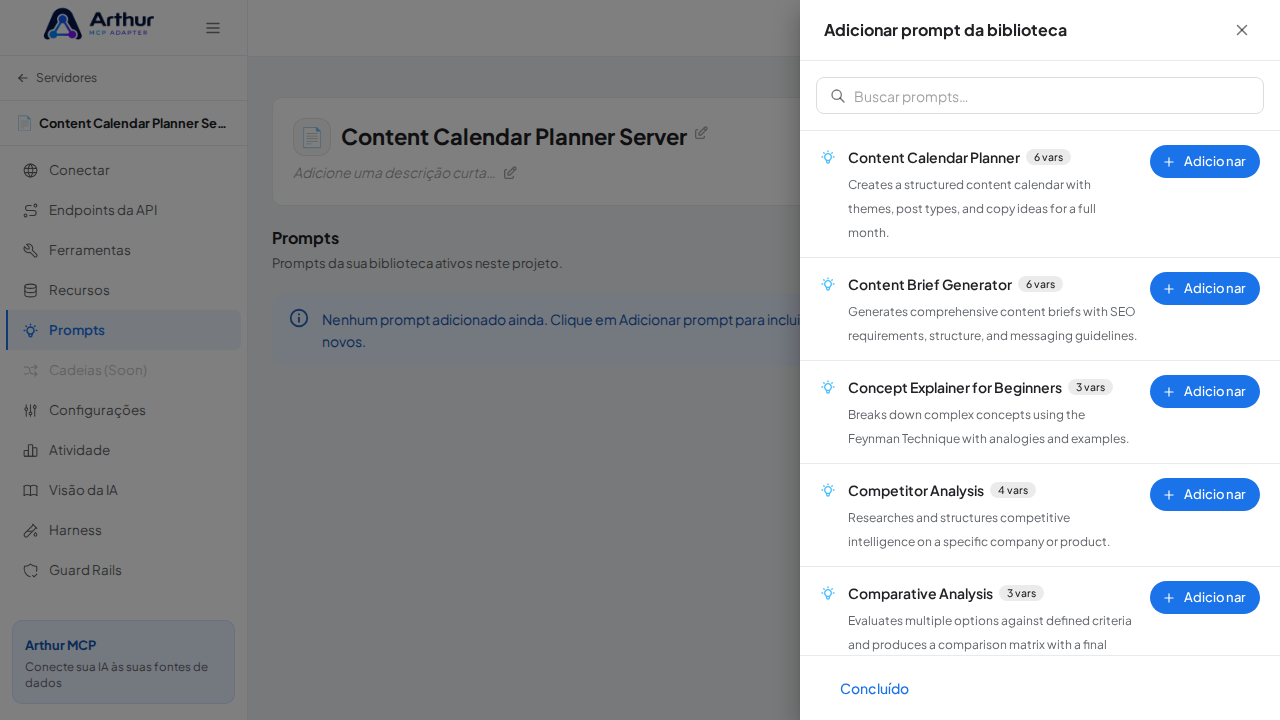
Task: Click the Atividade chart icon
Action: point(30,450)
